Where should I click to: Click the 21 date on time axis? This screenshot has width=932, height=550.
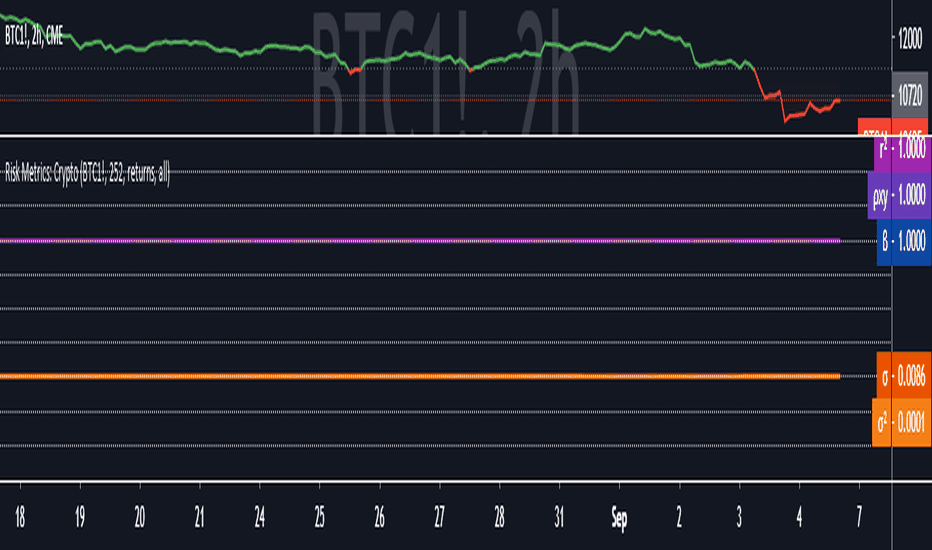pos(199,518)
